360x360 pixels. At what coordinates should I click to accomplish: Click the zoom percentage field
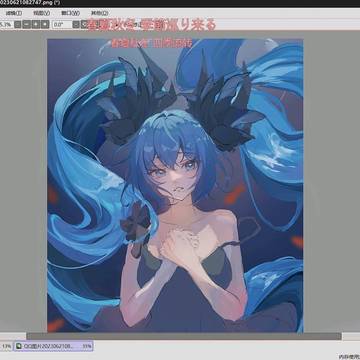click(x=6, y=24)
